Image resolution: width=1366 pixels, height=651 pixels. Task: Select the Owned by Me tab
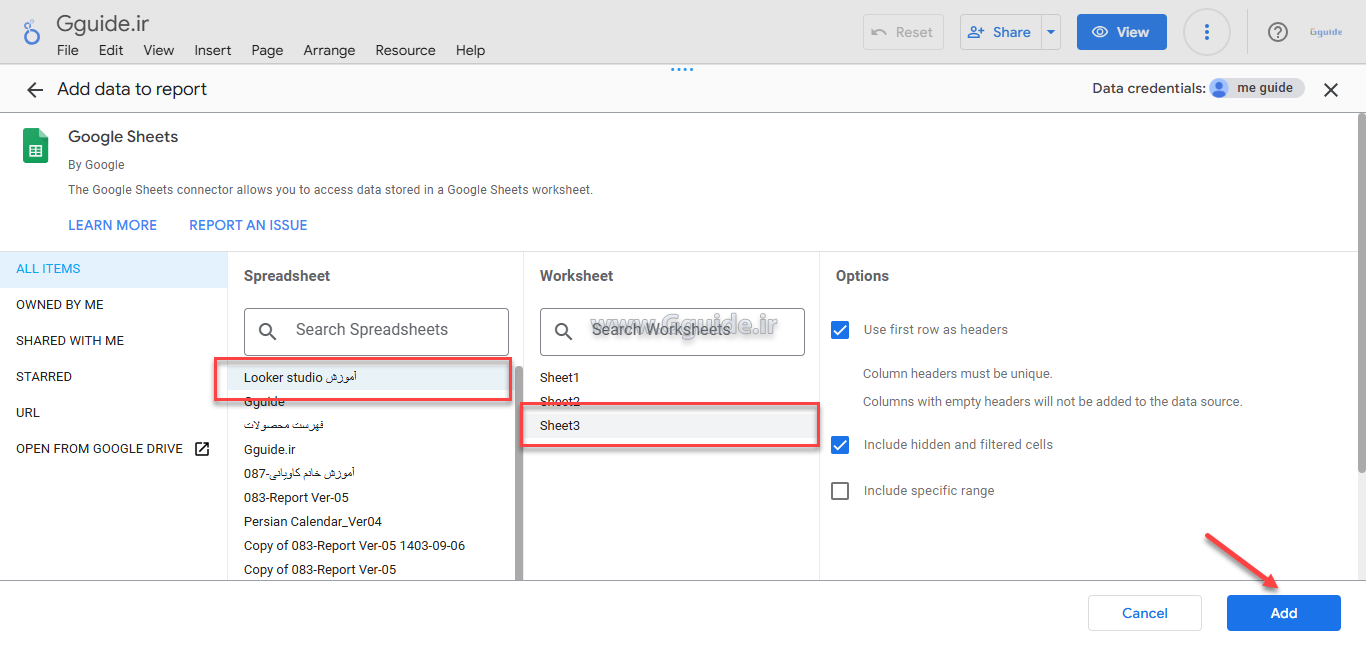click(x=60, y=305)
